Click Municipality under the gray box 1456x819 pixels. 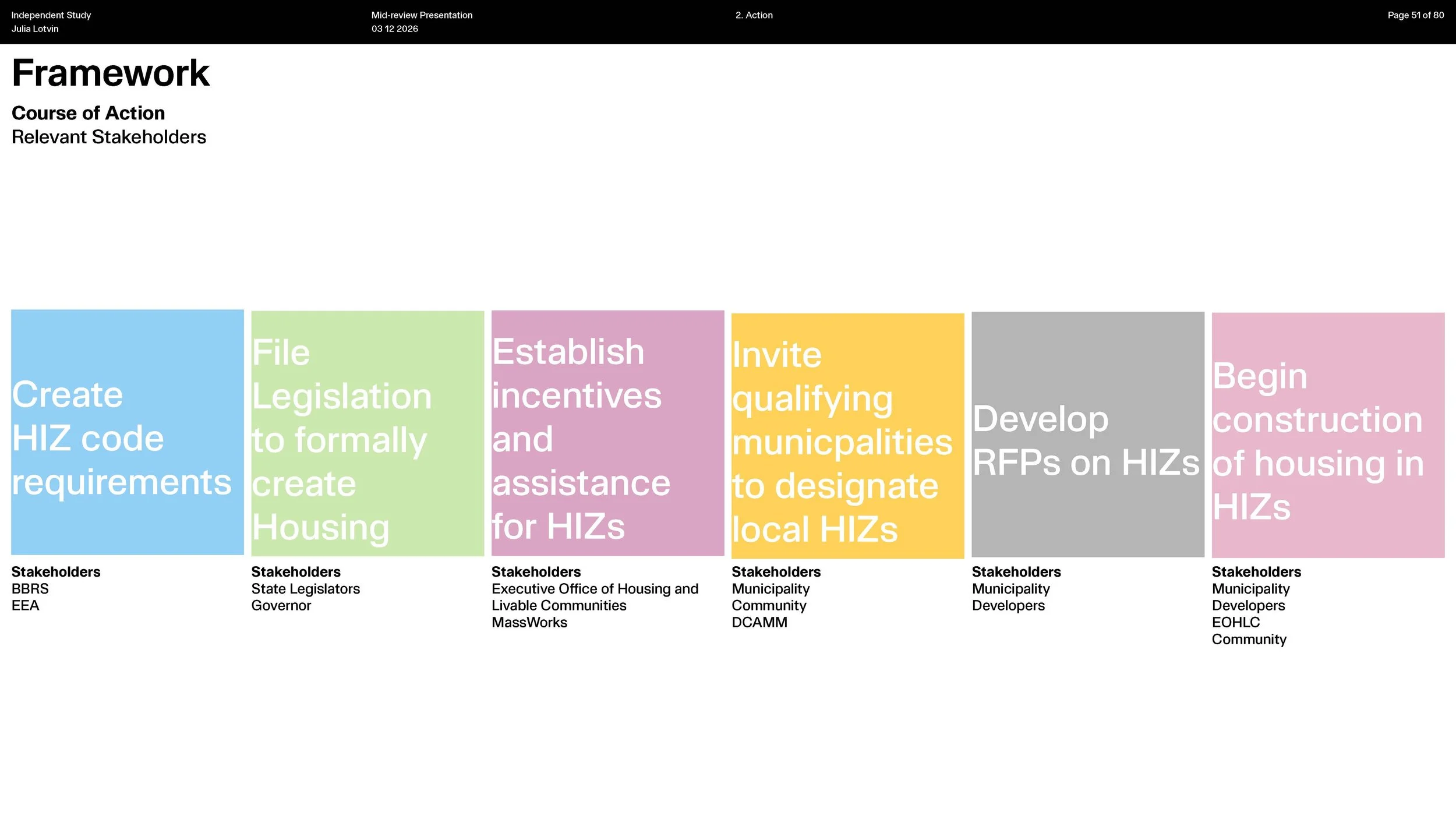[1011, 588]
